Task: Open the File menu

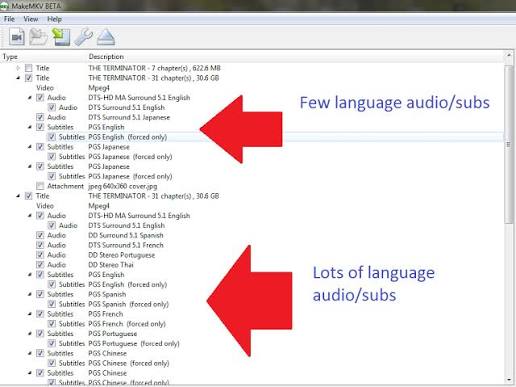Action: 9,19
